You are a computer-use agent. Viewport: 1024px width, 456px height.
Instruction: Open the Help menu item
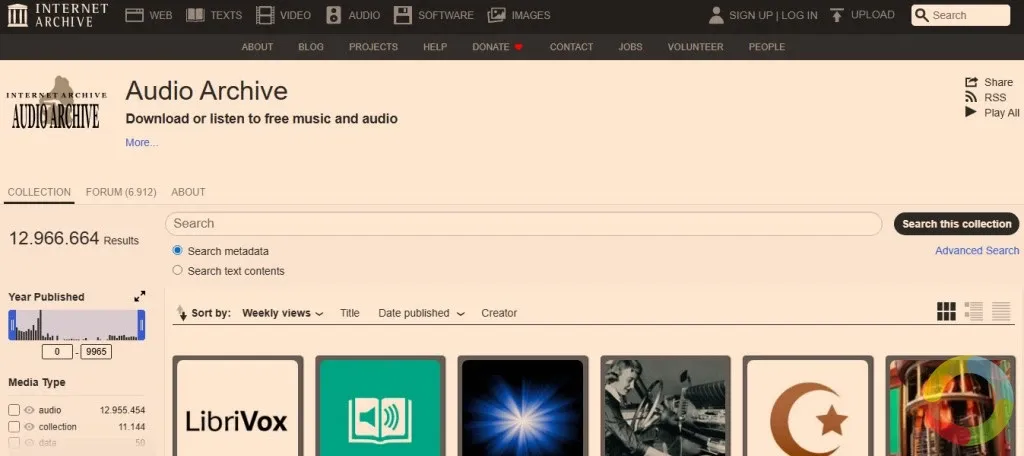click(435, 47)
